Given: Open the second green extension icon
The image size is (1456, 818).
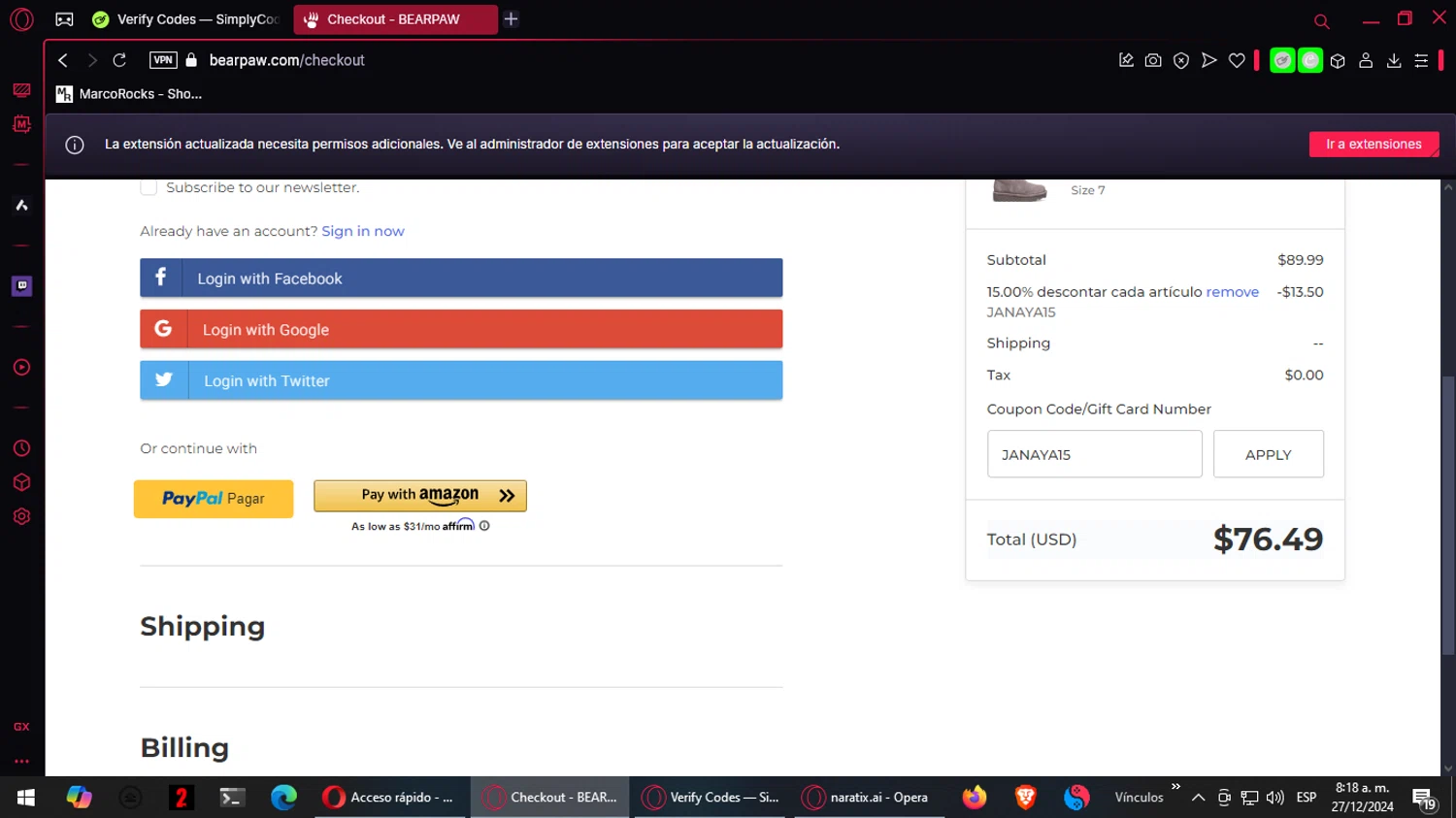Looking at the screenshot, I should [x=1310, y=60].
